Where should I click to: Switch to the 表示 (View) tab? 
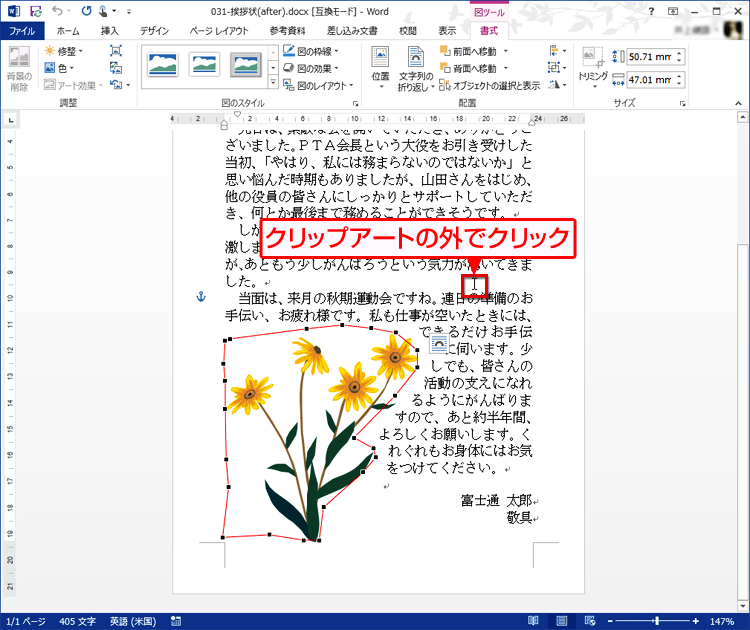coord(447,31)
